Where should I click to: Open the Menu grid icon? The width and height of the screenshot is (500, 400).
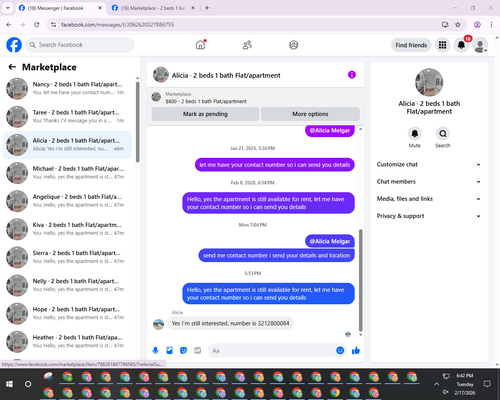point(442,45)
